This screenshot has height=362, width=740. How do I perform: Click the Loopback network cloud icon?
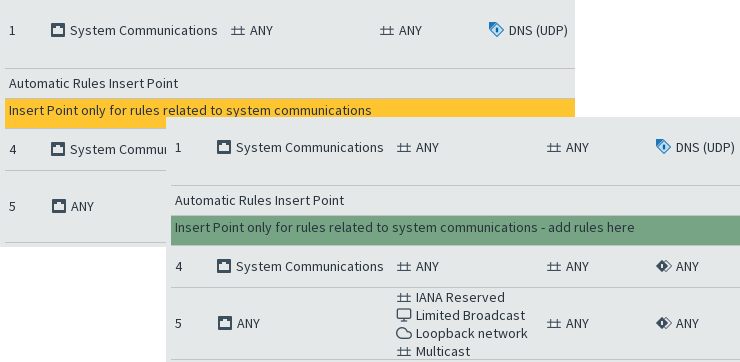click(x=404, y=334)
